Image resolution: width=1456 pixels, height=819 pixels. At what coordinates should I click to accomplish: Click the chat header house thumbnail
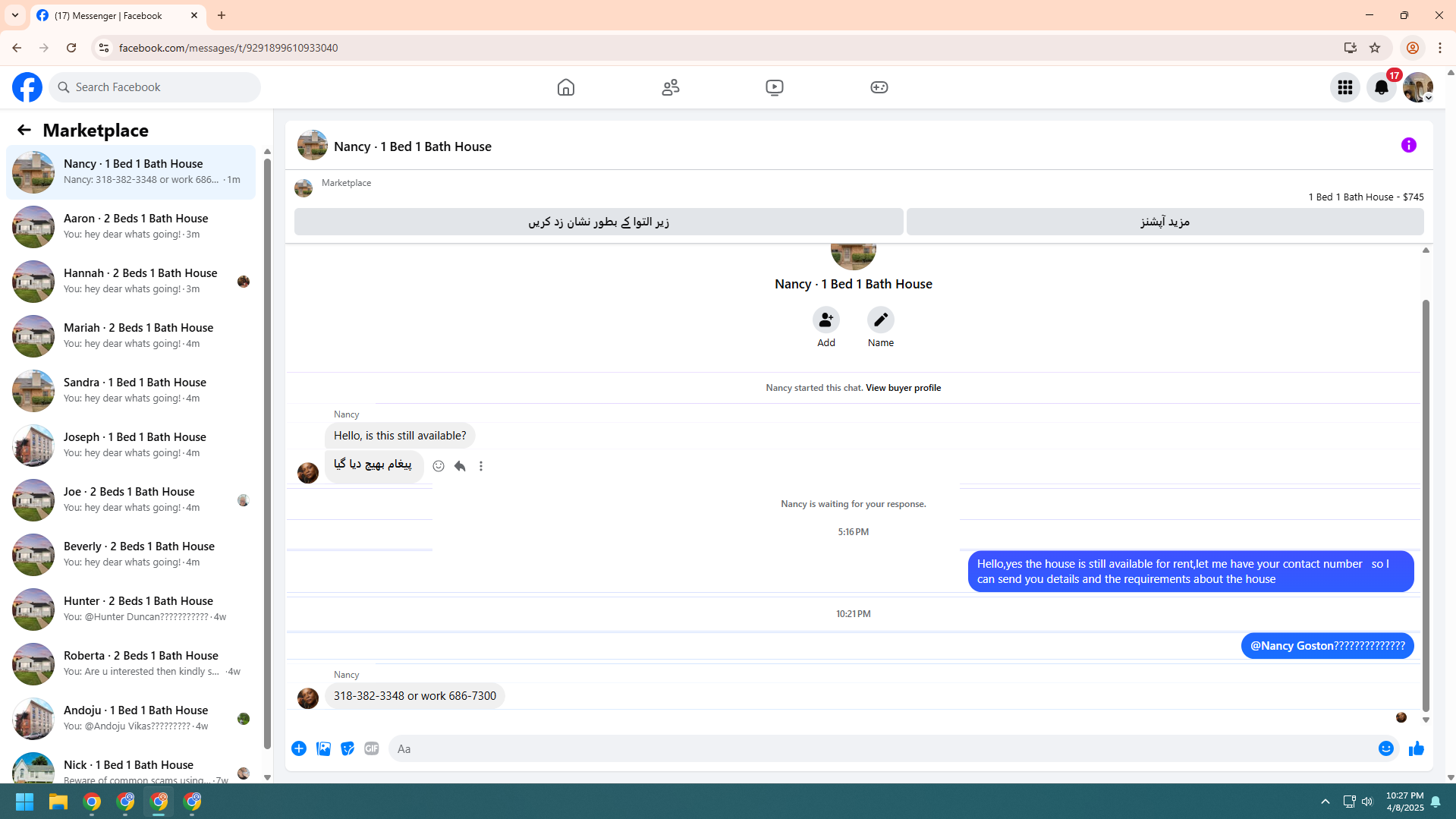point(312,145)
